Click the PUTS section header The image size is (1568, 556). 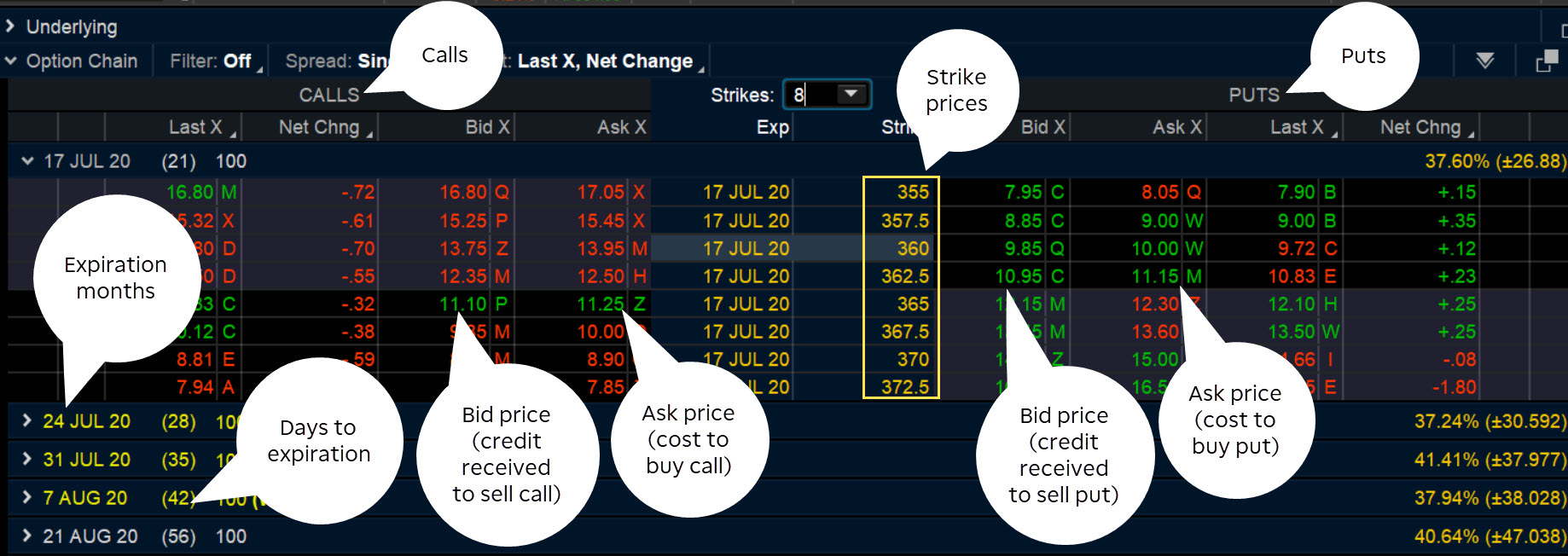point(1253,95)
